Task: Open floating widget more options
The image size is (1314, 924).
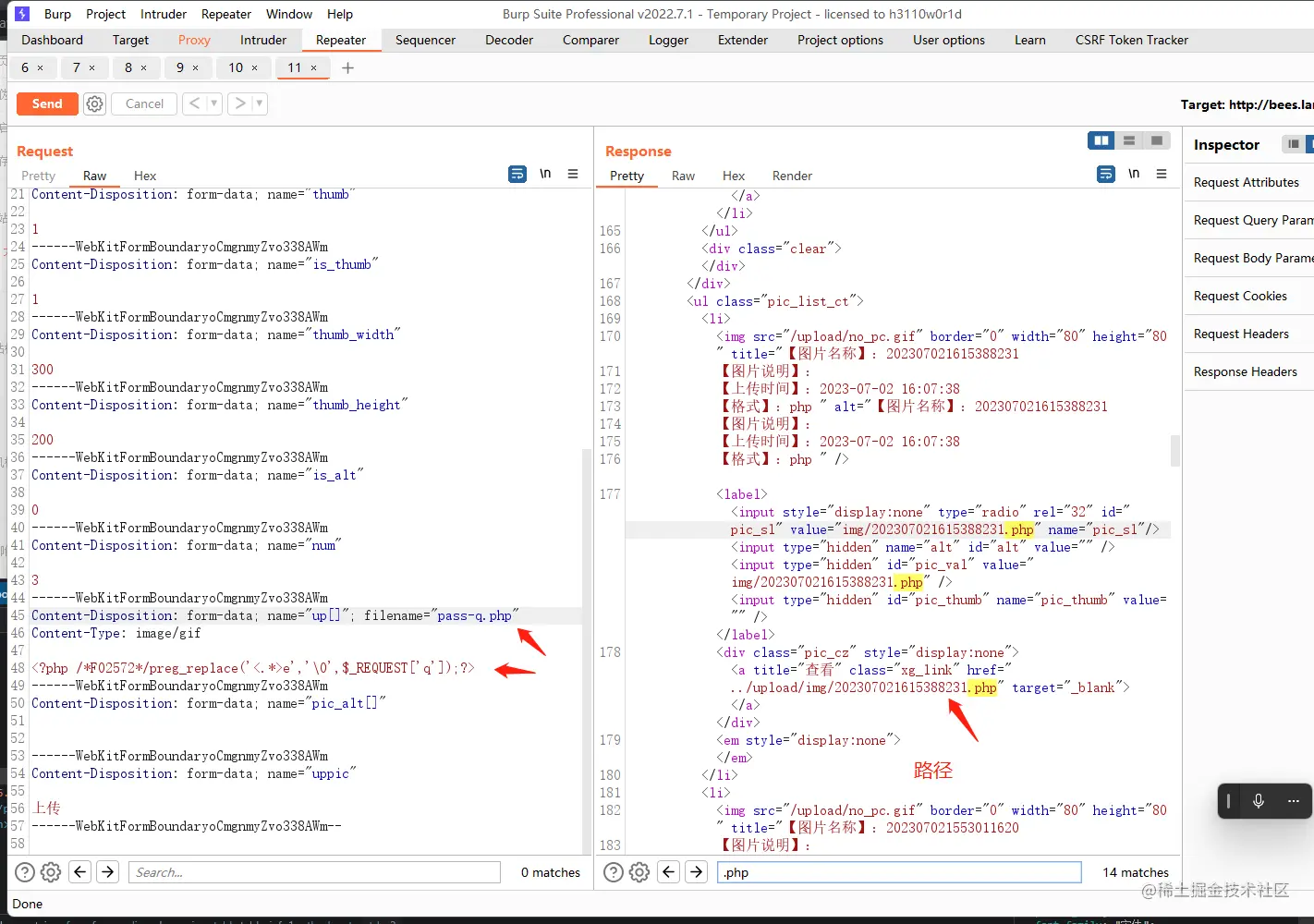Action: 1294,800
